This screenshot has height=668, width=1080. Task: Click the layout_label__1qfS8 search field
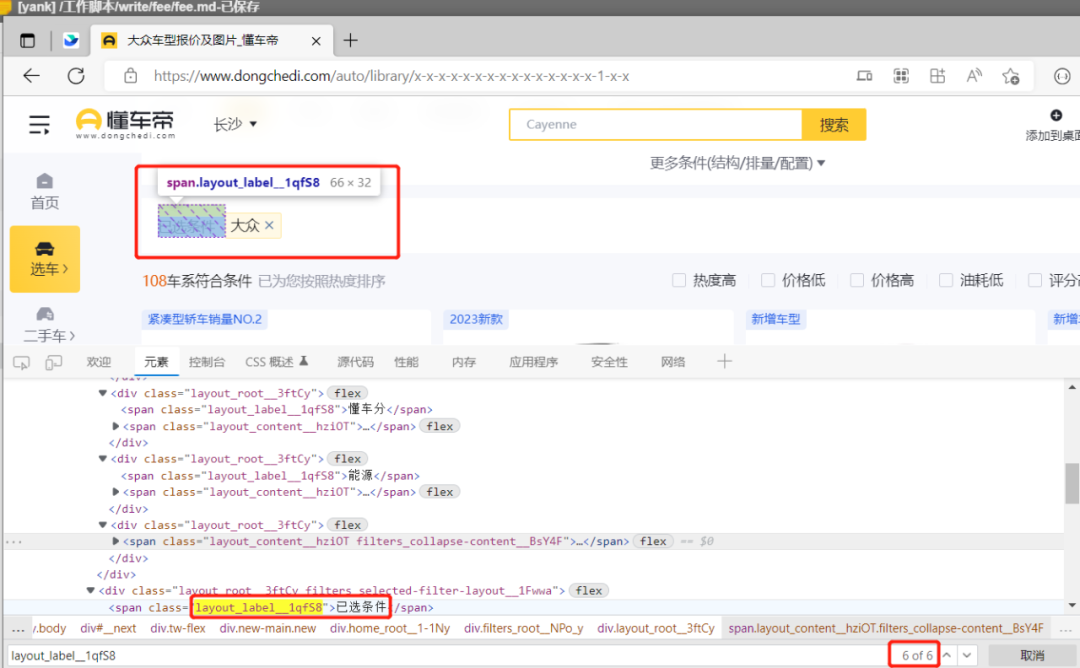click(x=448, y=655)
